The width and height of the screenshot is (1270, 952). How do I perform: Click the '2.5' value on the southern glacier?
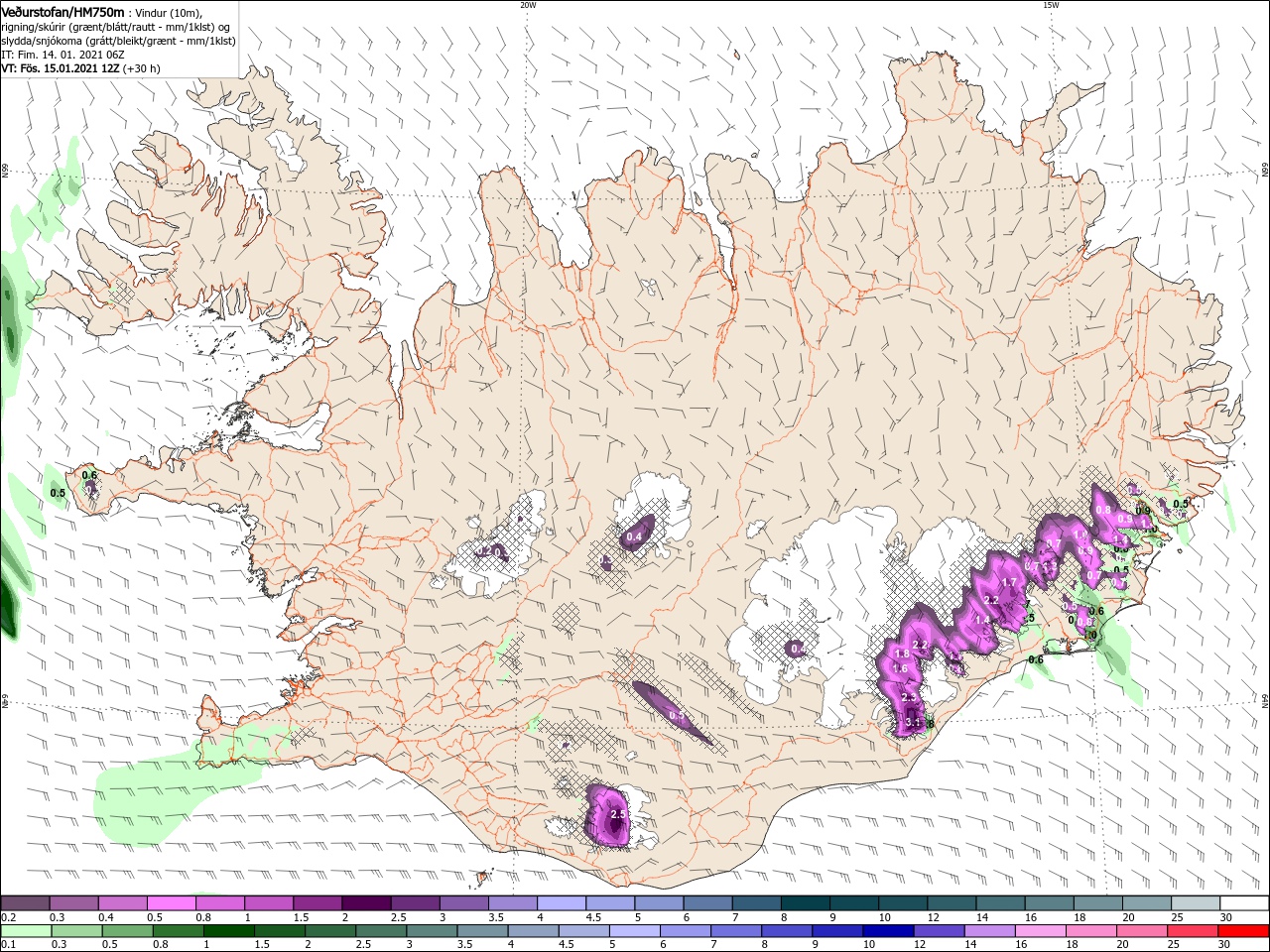pos(618,814)
